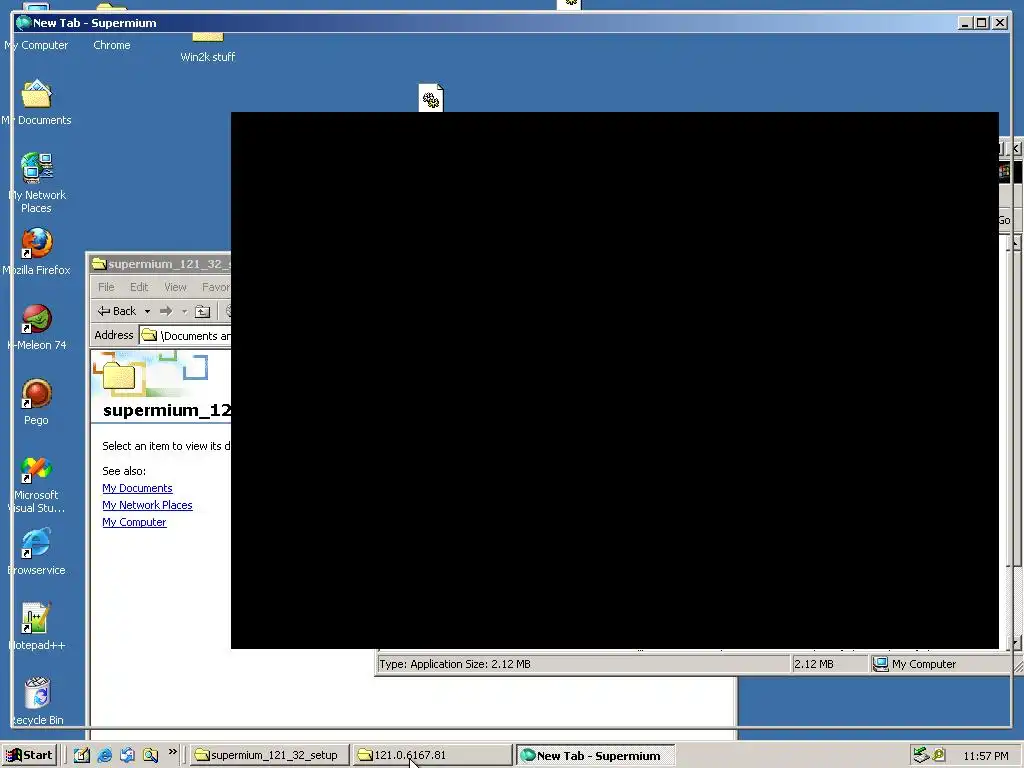This screenshot has width=1024, height=768.
Task: Click the folder icon in the supermium window title bar
Action: coord(99,264)
